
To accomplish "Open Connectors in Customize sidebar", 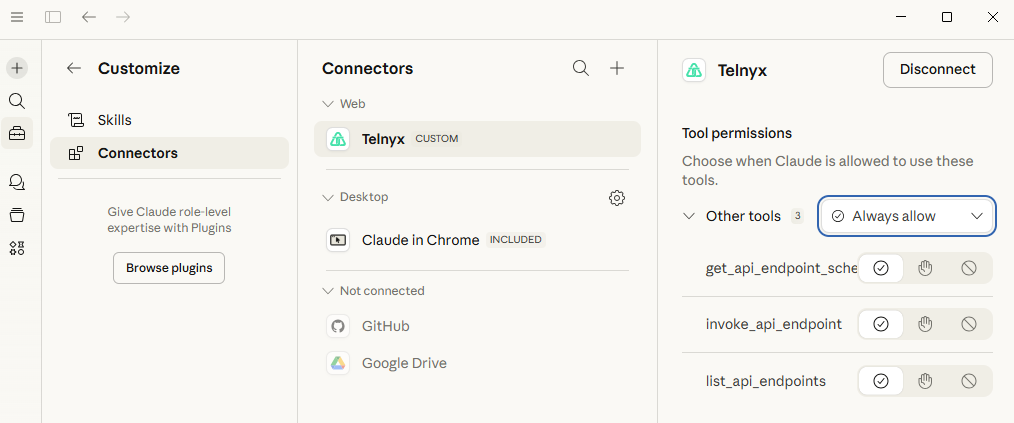I will pos(169,153).
